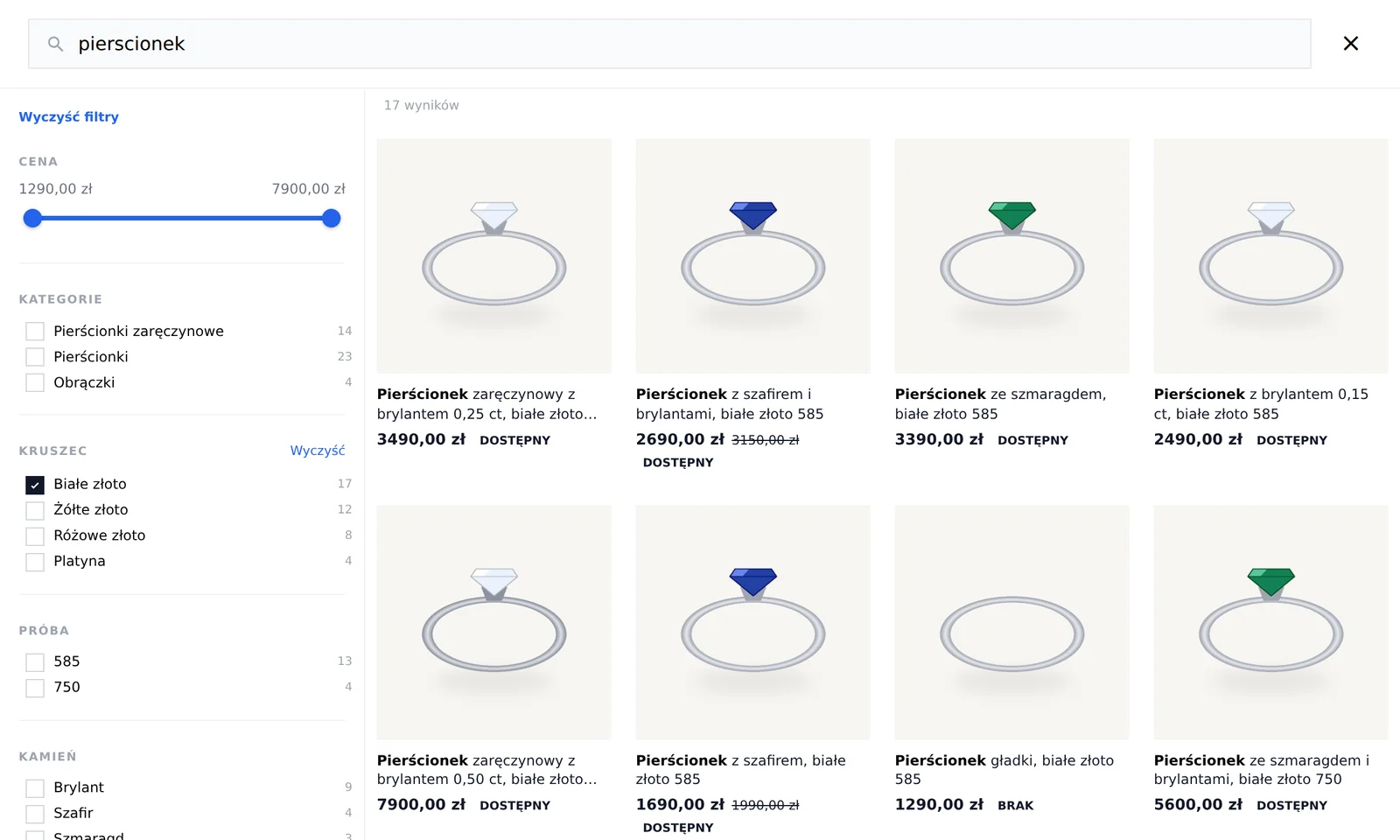Viewport: 1400px width, 840px height.
Task: Check the Platyna metal filter
Action: tap(35, 562)
